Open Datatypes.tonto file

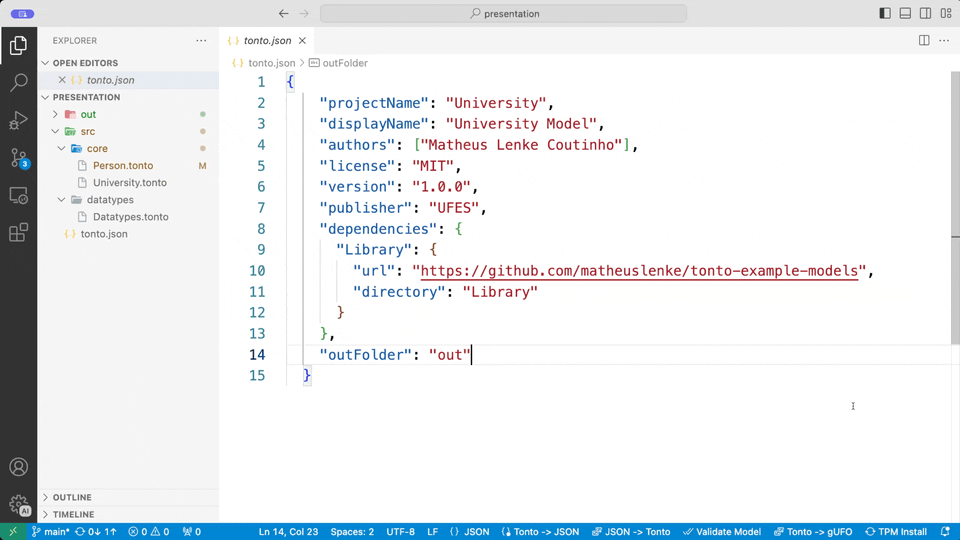[128, 217]
